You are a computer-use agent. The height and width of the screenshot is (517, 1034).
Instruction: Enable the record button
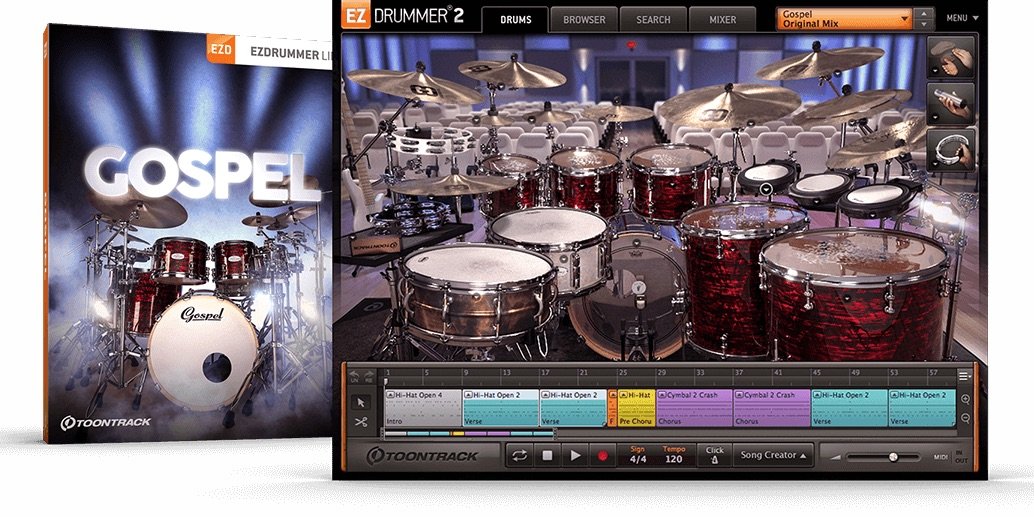click(603, 455)
